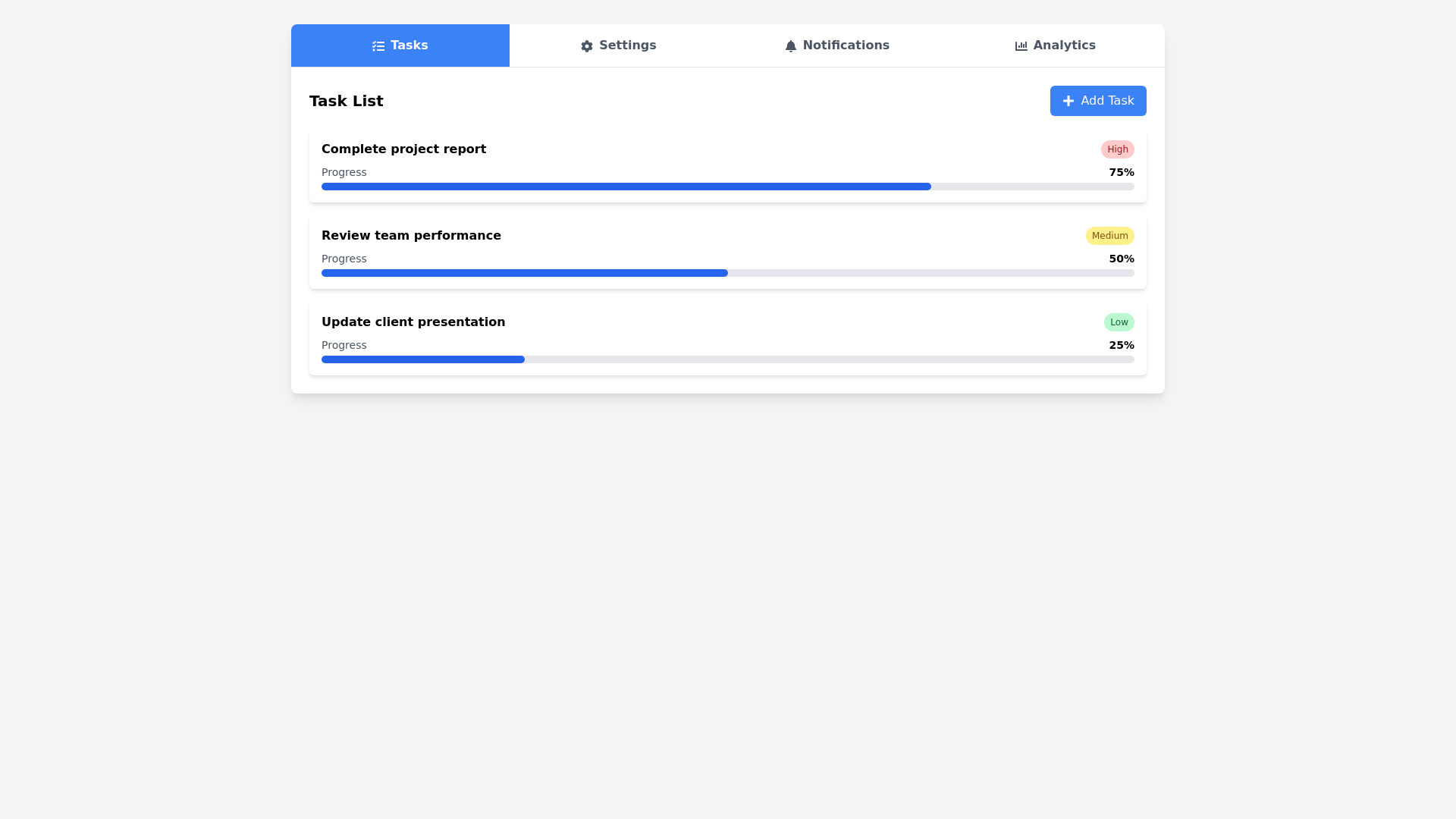1456x819 pixels.
Task: Click the Task List heading
Action: pyautogui.click(x=347, y=101)
